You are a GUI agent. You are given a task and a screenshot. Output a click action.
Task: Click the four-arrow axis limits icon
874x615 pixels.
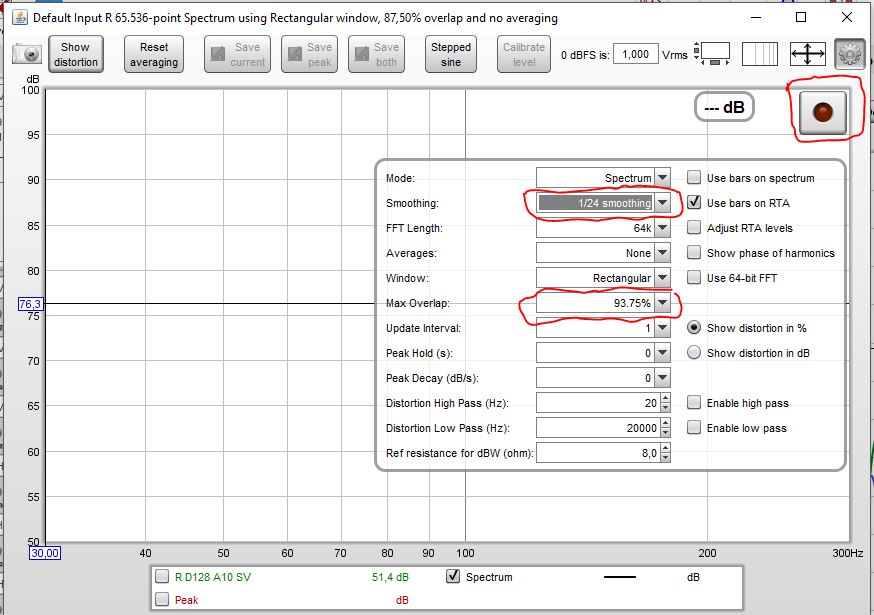click(x=807, y=54)
